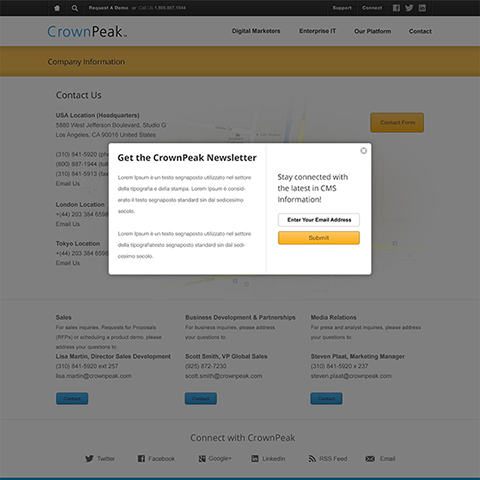Open the Facebook icon in top bar
Screen dimensions: 480x480
point(396,8)
